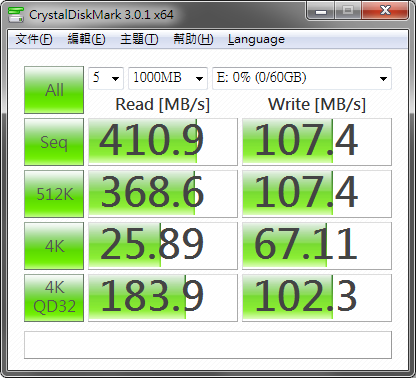Viewport: 418px width, 379px height.
Task: Click the Read [MB/s] column header
Action: coord(163,105)
